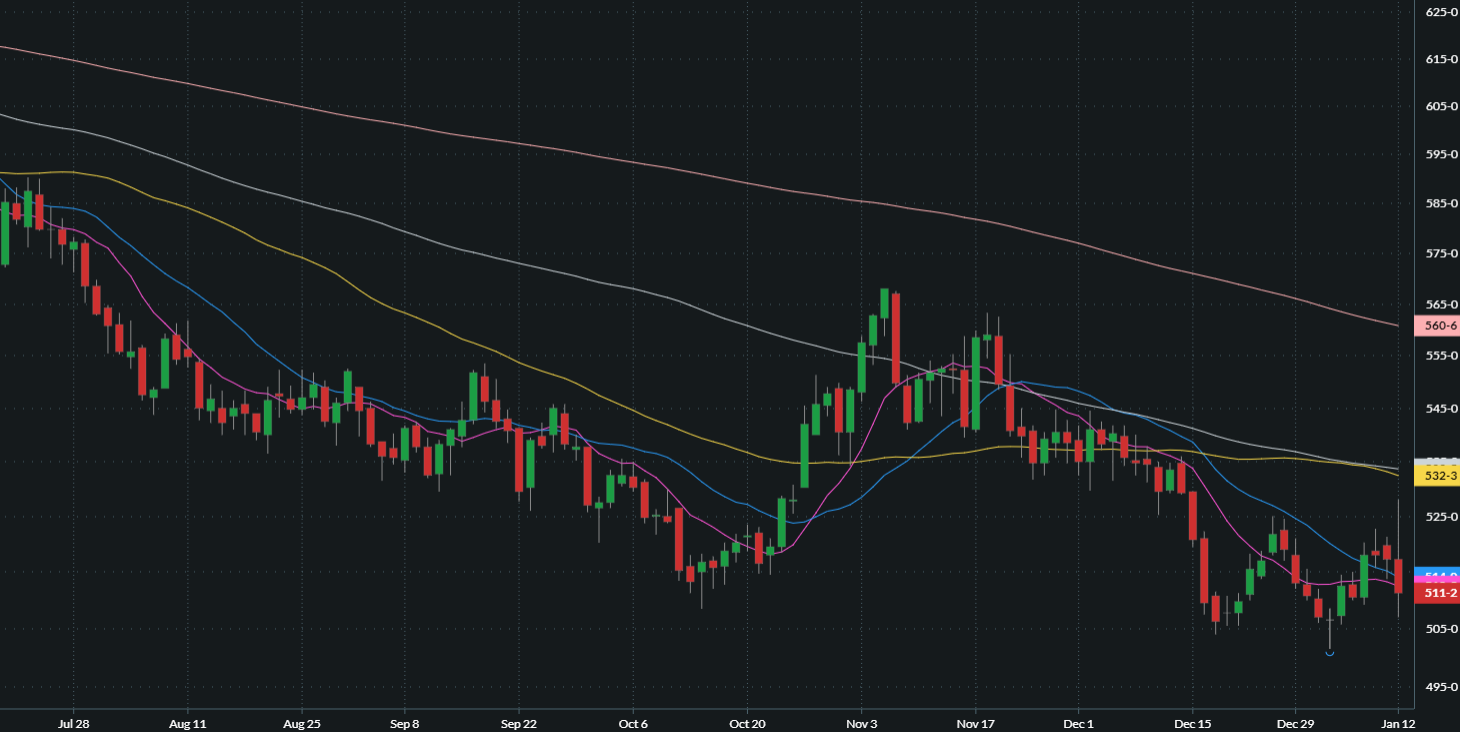Select the Aug 11 date on time axis

pos(187,722)
